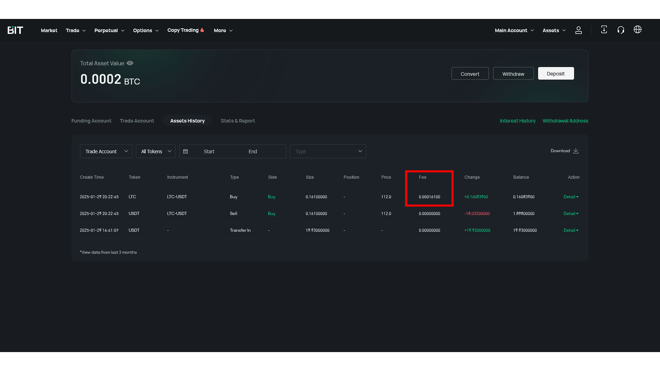
Task: Expand Detail for the USDT Sell row
Action: coord(571,214)
